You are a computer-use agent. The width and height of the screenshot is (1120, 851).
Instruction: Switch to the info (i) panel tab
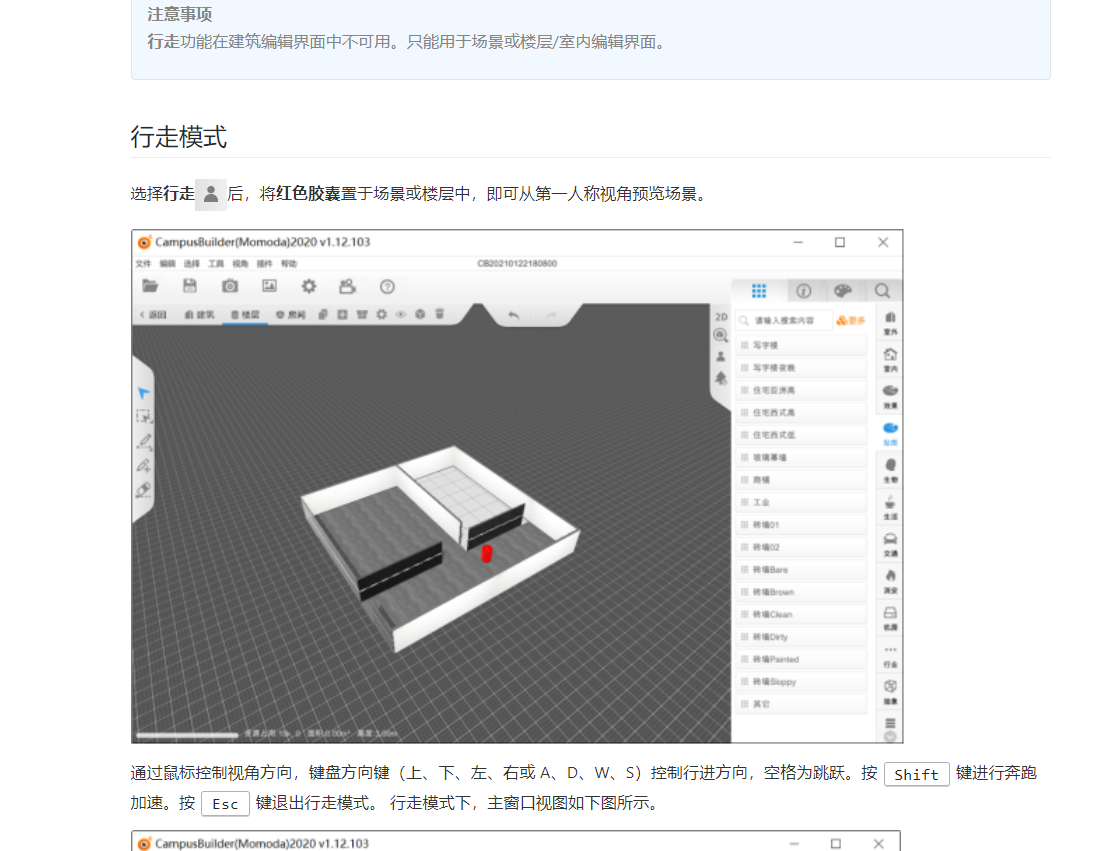804,291
